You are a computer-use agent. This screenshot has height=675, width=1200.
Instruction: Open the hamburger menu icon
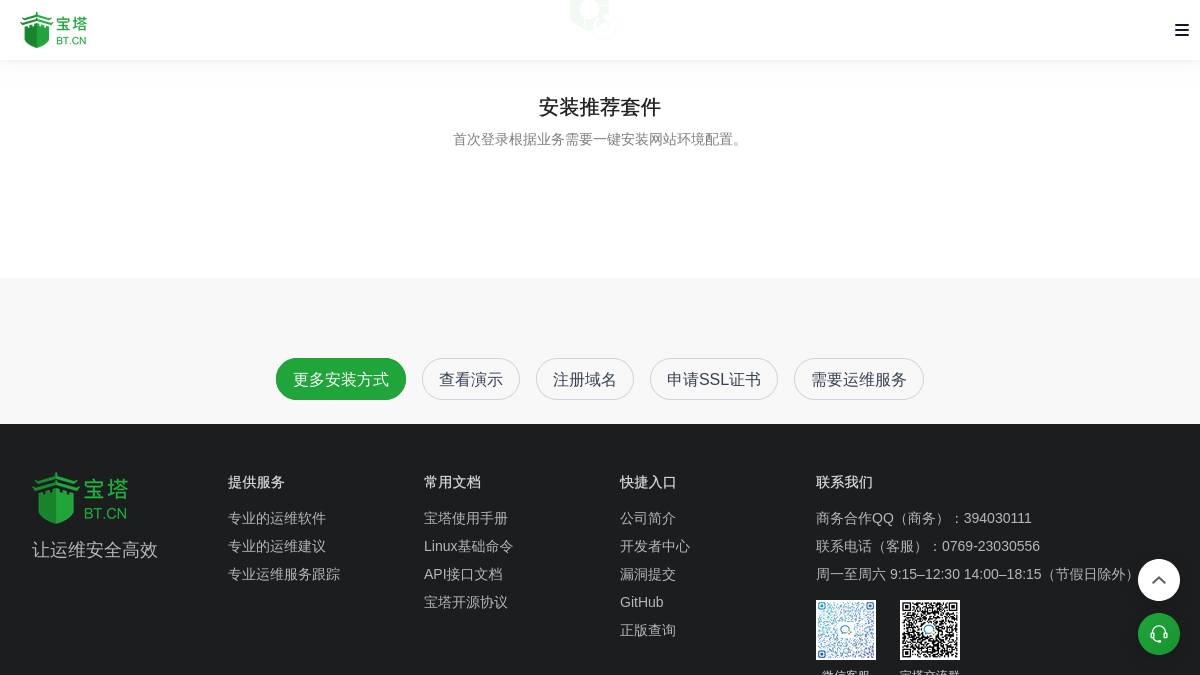1182,30
